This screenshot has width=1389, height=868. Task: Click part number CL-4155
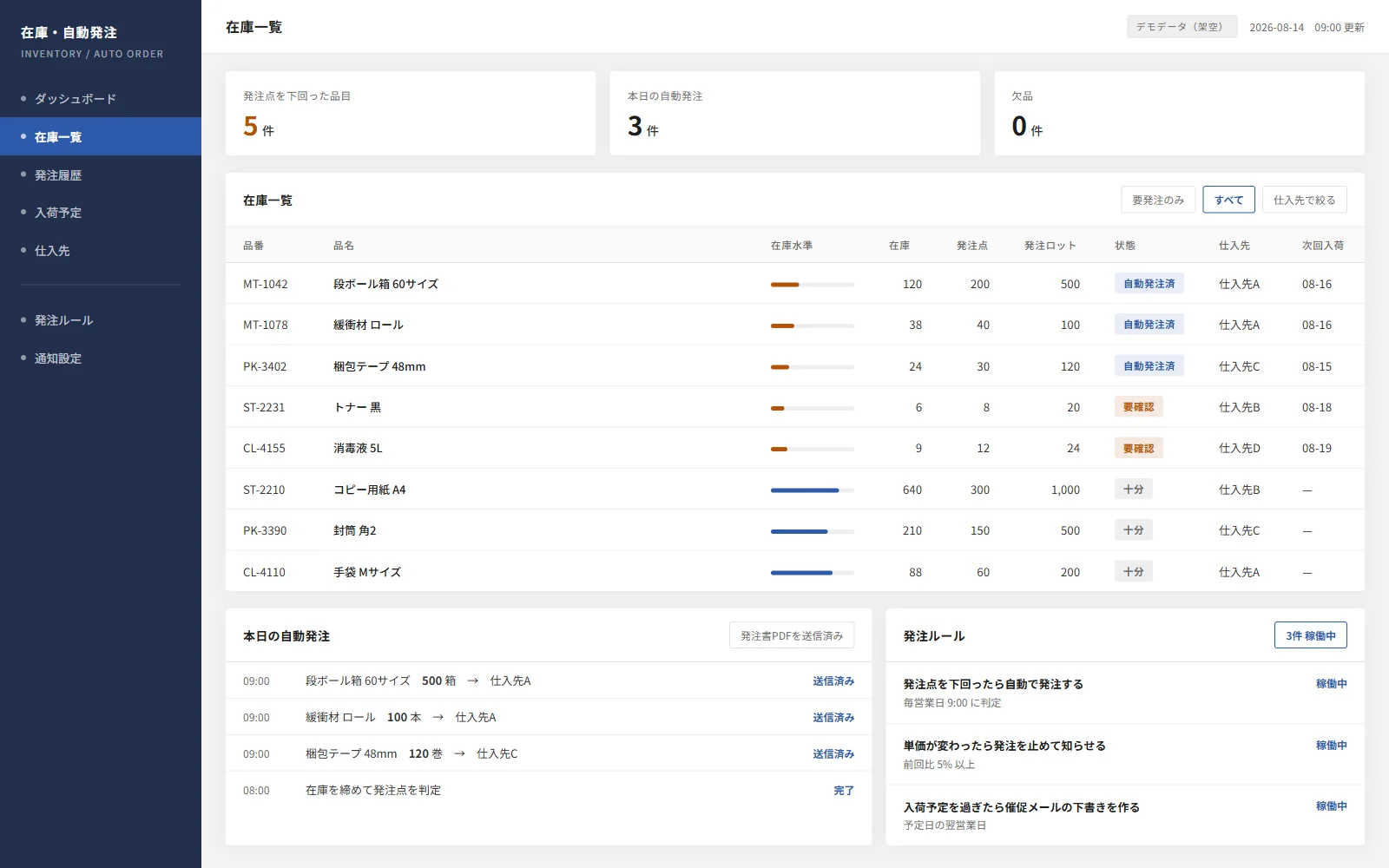coord(264,448)
